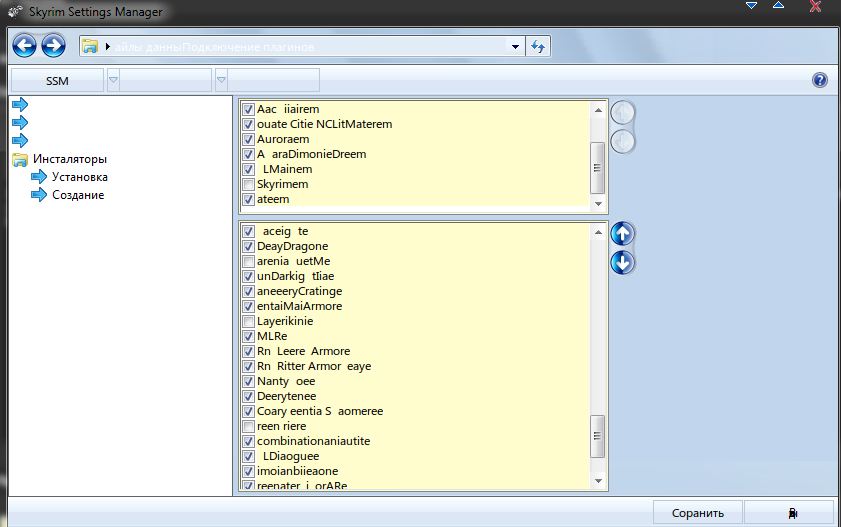Click the first blue arrow in the sidebar

[x=20, y=105]
